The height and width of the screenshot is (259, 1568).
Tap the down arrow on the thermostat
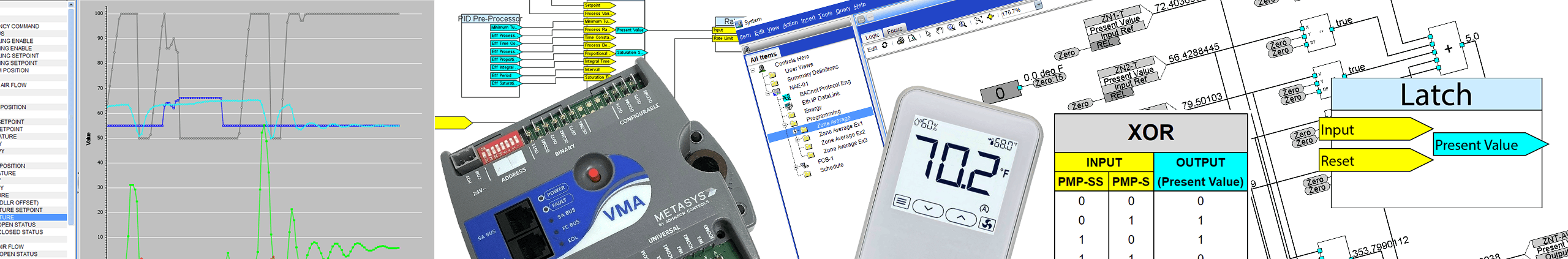click(x=928, y=208)
